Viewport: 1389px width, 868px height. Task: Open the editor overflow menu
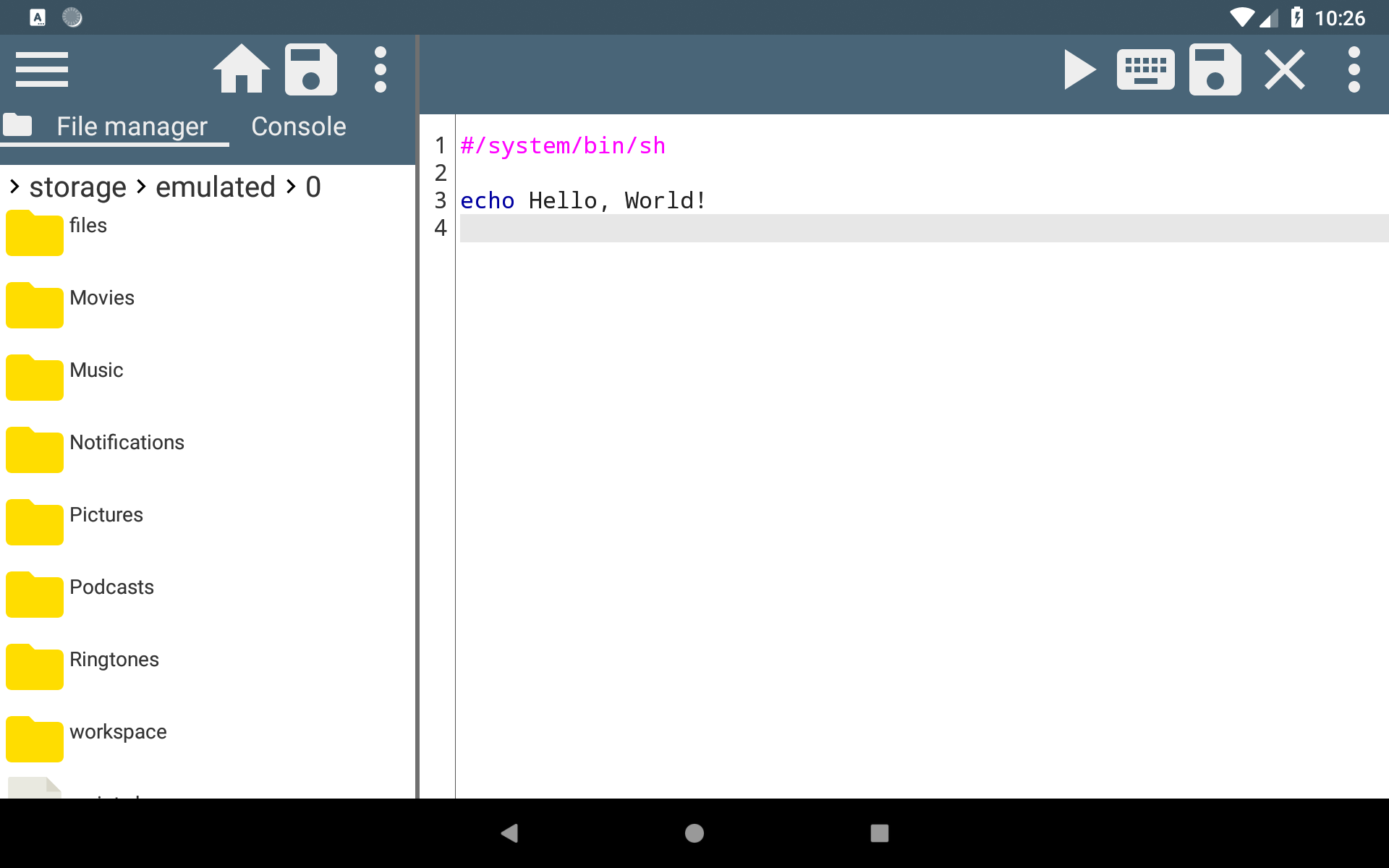(x=1354, y=69)
